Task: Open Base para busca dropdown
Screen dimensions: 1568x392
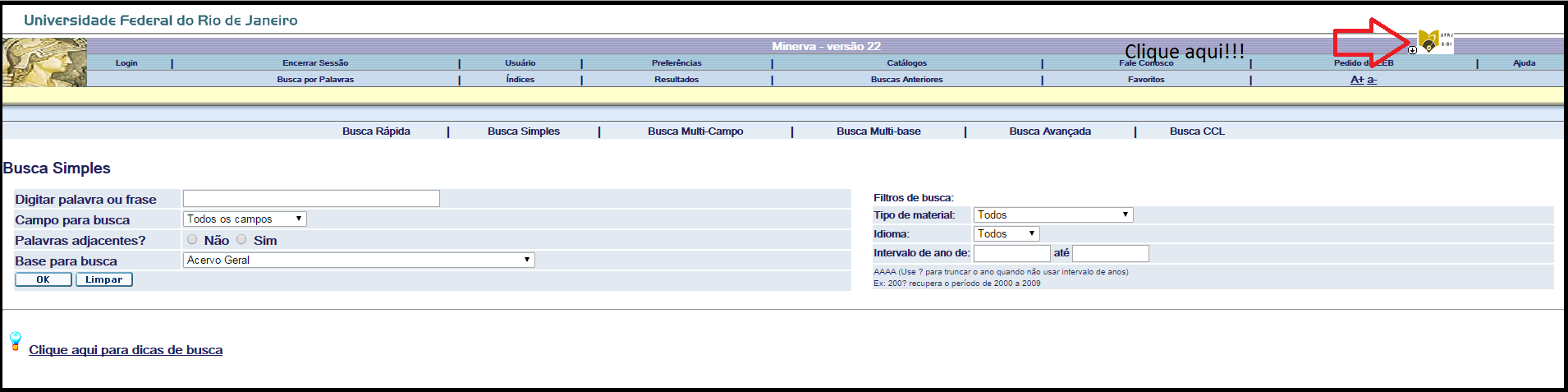Action: pos(359,260)
